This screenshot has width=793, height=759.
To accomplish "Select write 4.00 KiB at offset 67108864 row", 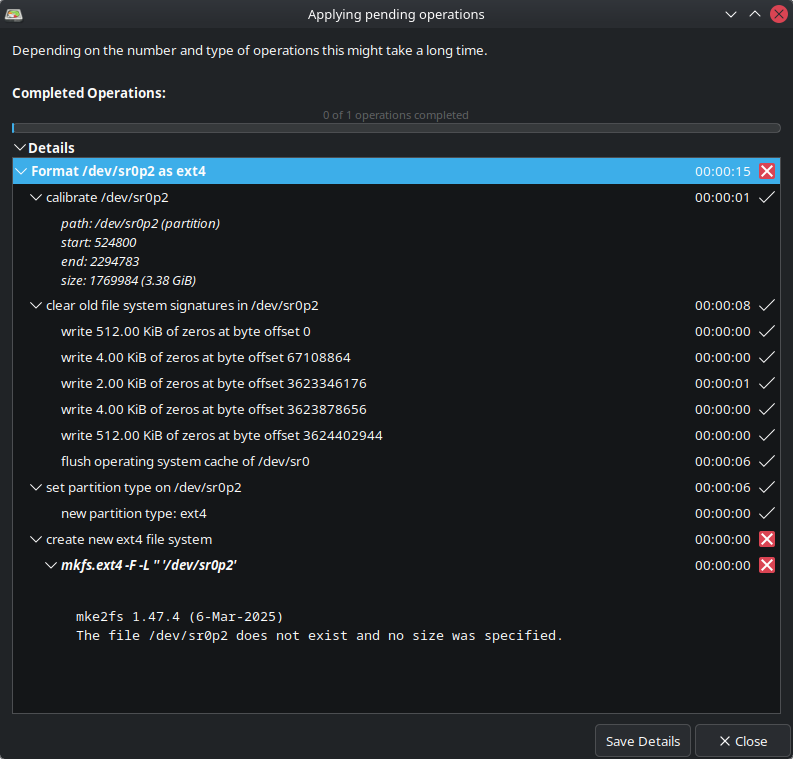I will 396,358.
